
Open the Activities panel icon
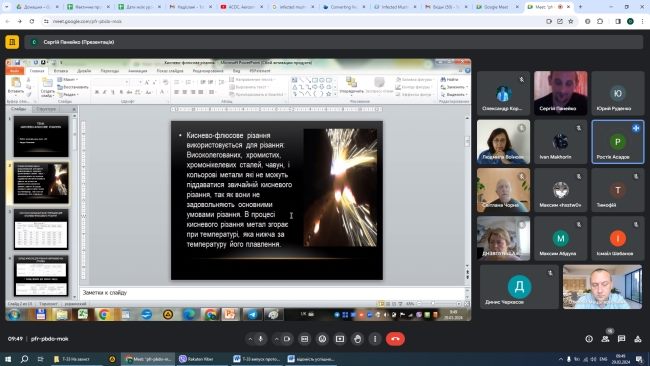(x=638, y=339)
